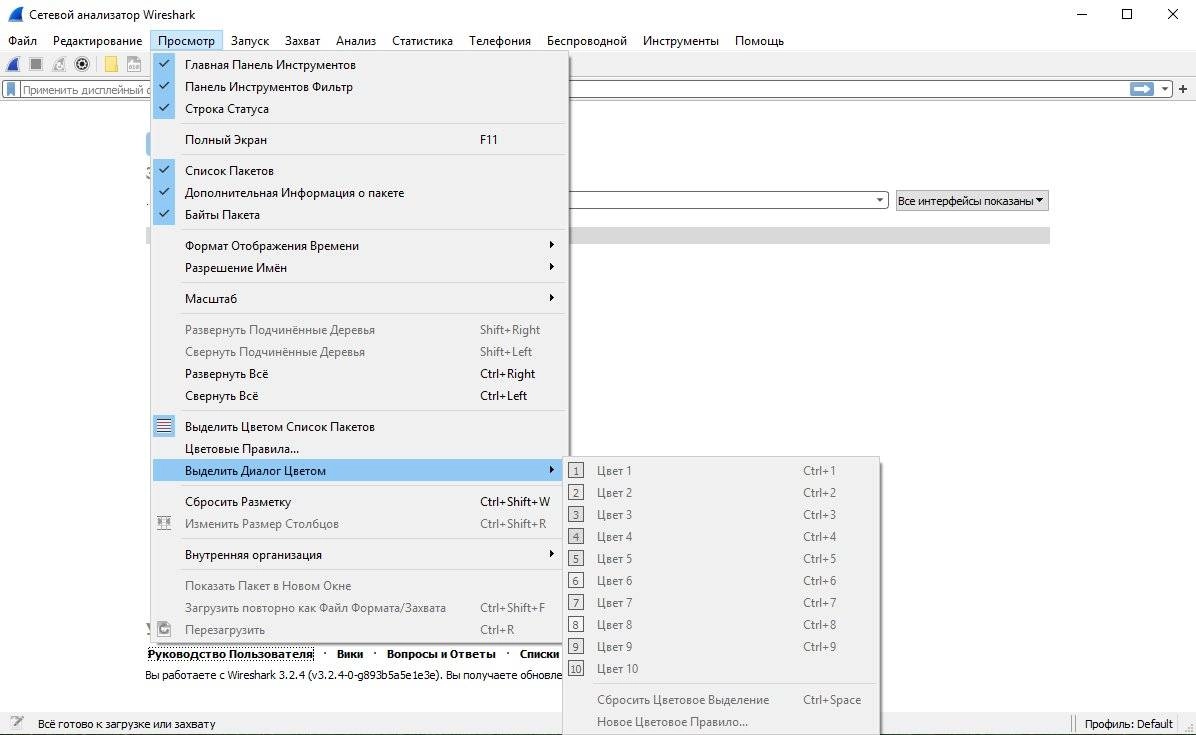1196x735 pixels.
Task: Expand Разрешение Имён submenu
Action: click(x=359, y=268)
